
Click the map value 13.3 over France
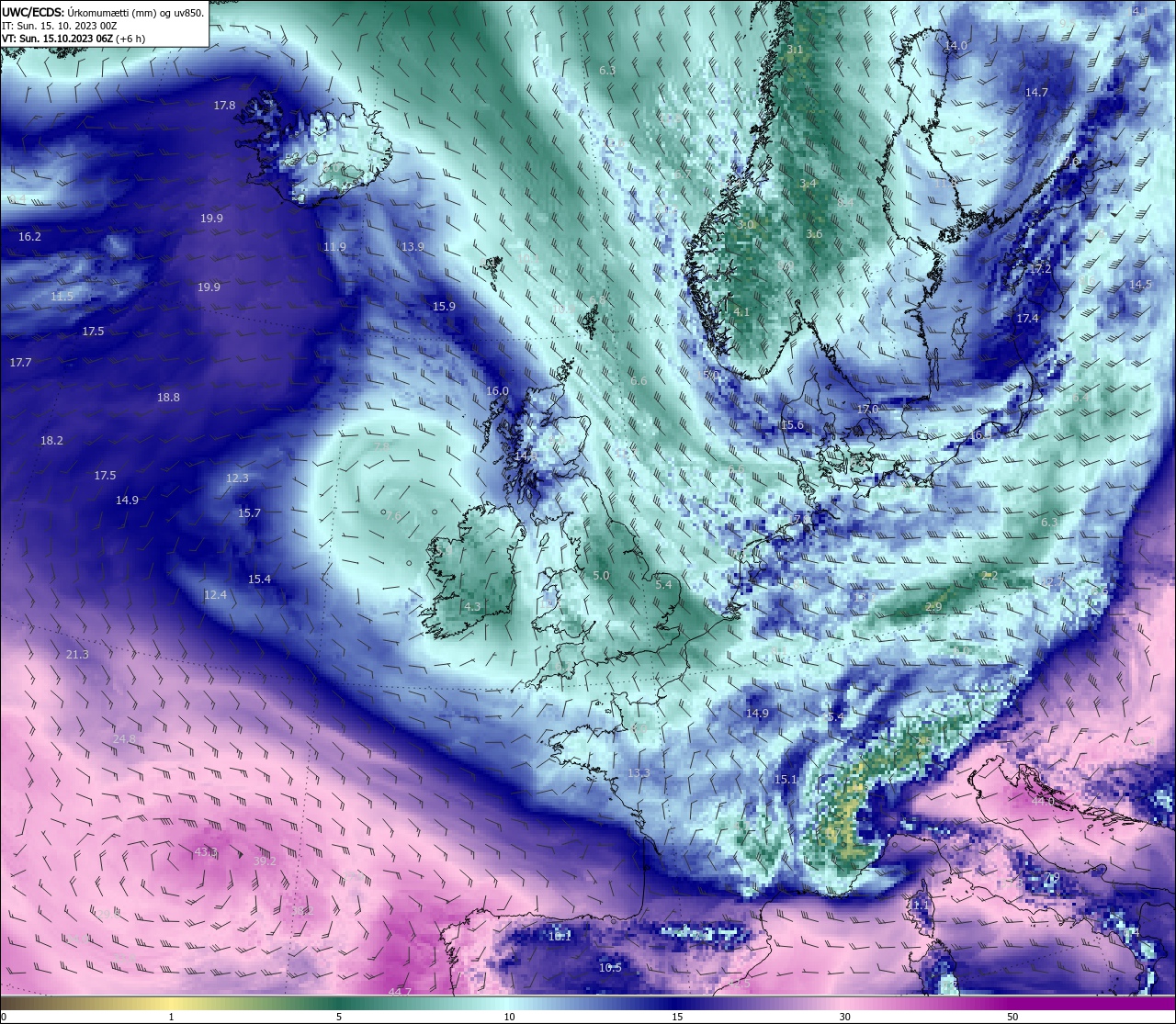[x=639, y=773]
